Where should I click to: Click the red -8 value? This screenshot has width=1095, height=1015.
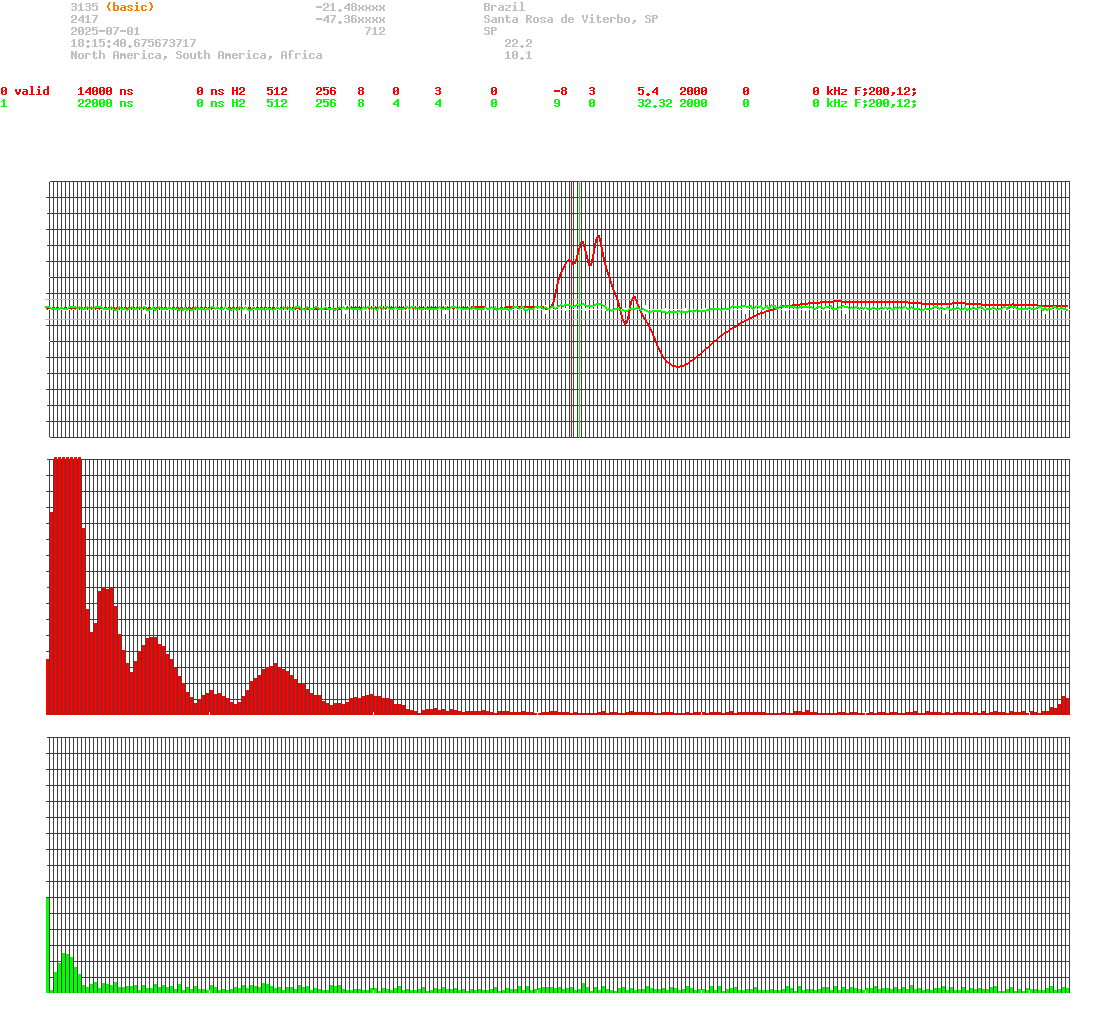coord(560,92)
